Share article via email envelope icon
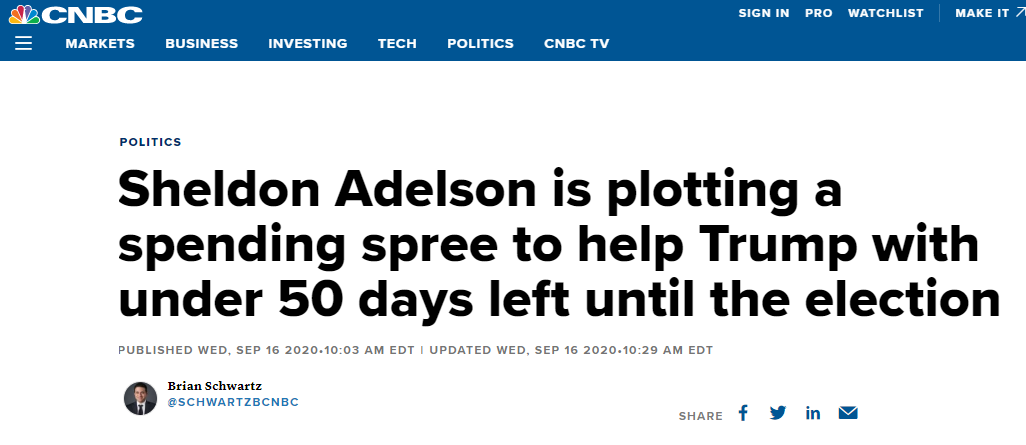Image resolution: width=1026 pixels, height=445 pixels. (848, 413)
